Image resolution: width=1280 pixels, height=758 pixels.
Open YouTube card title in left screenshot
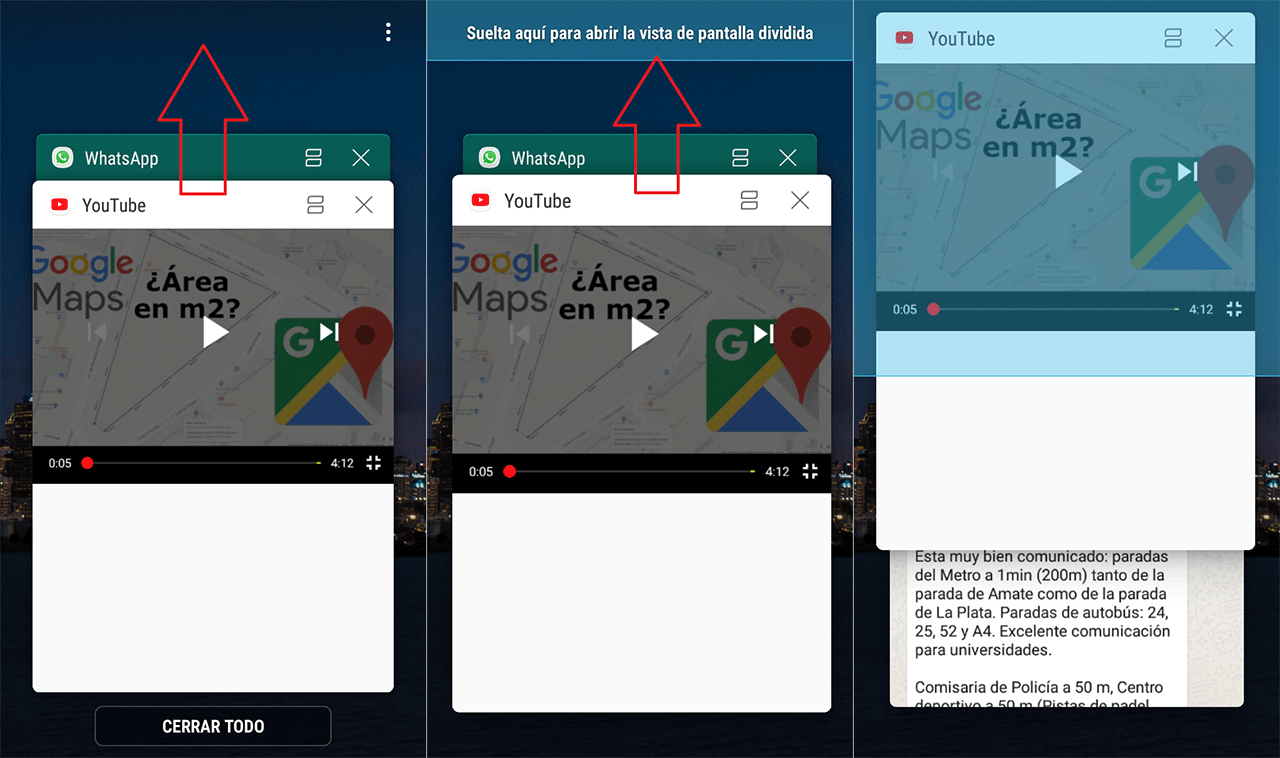114,205
